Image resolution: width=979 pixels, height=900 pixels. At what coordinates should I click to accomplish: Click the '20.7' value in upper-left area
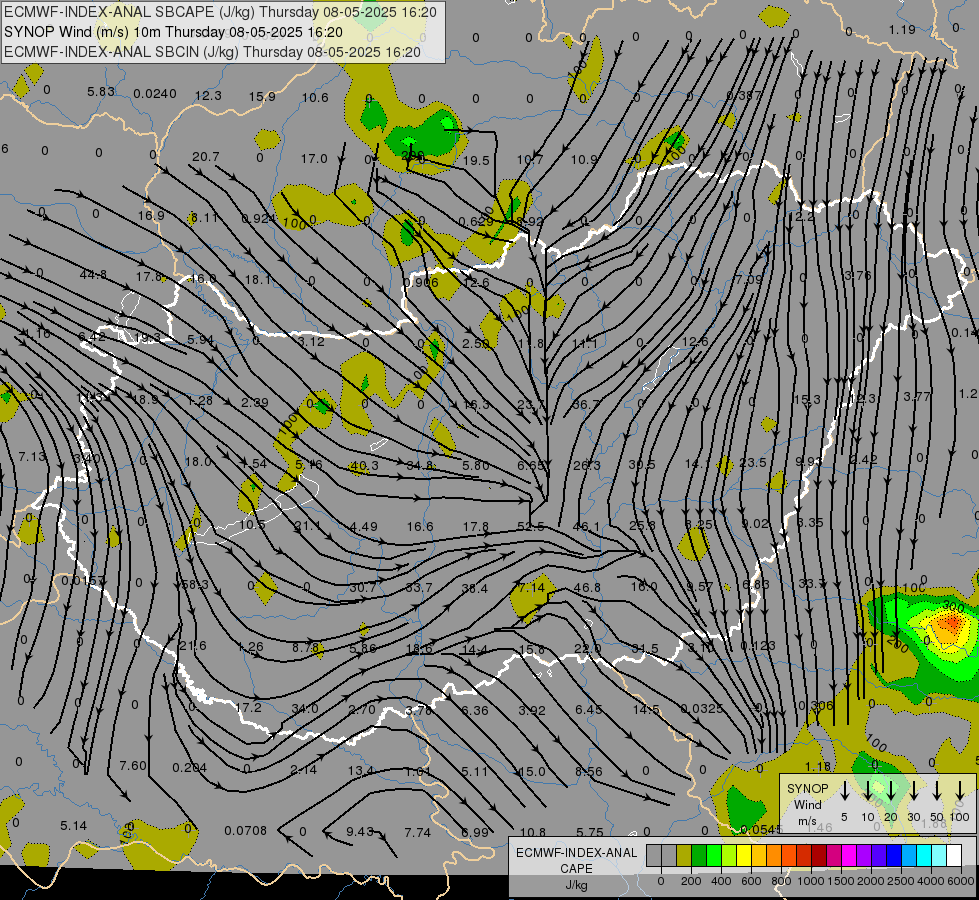pyautogui.click(x=205, y=156)
